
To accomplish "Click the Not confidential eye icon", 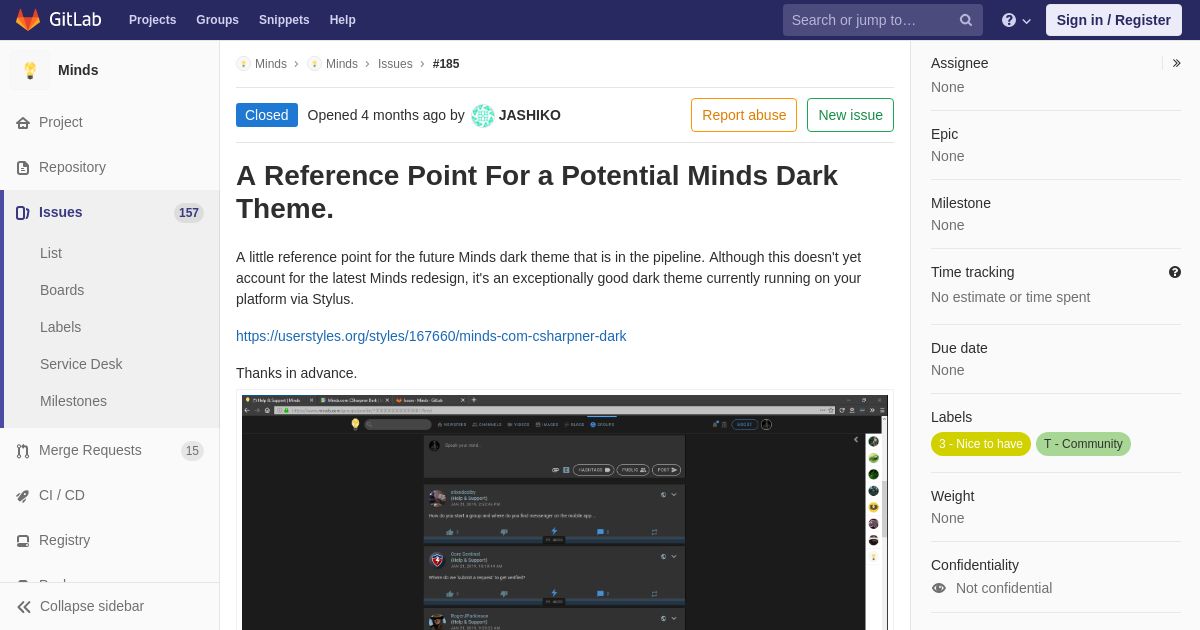I will (939, 588).
